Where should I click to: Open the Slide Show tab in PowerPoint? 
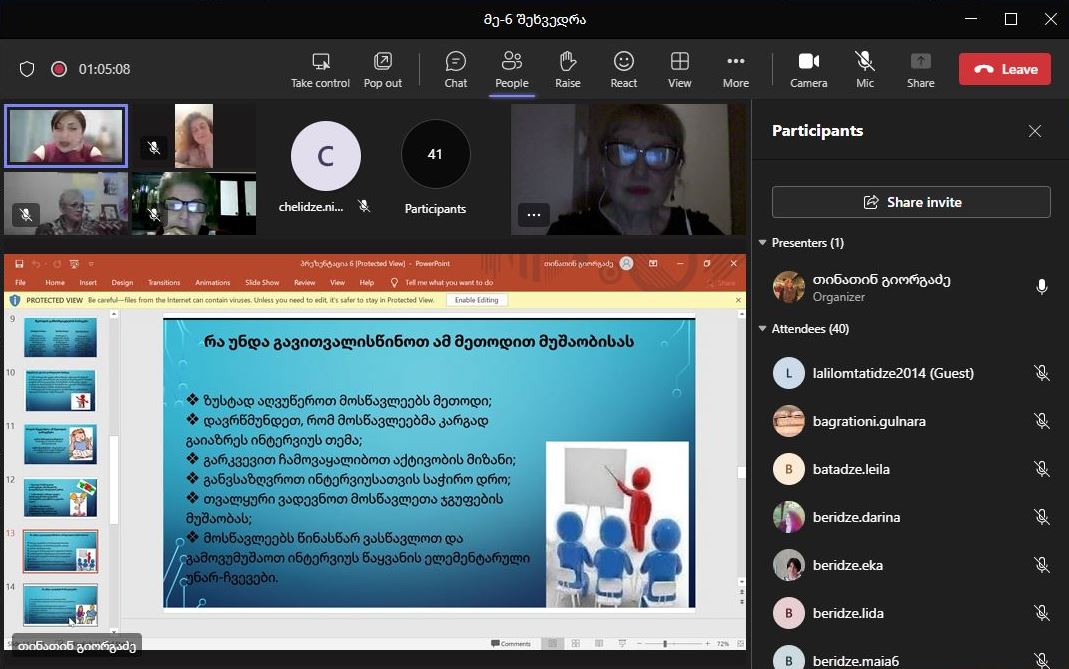pos(262,282)
